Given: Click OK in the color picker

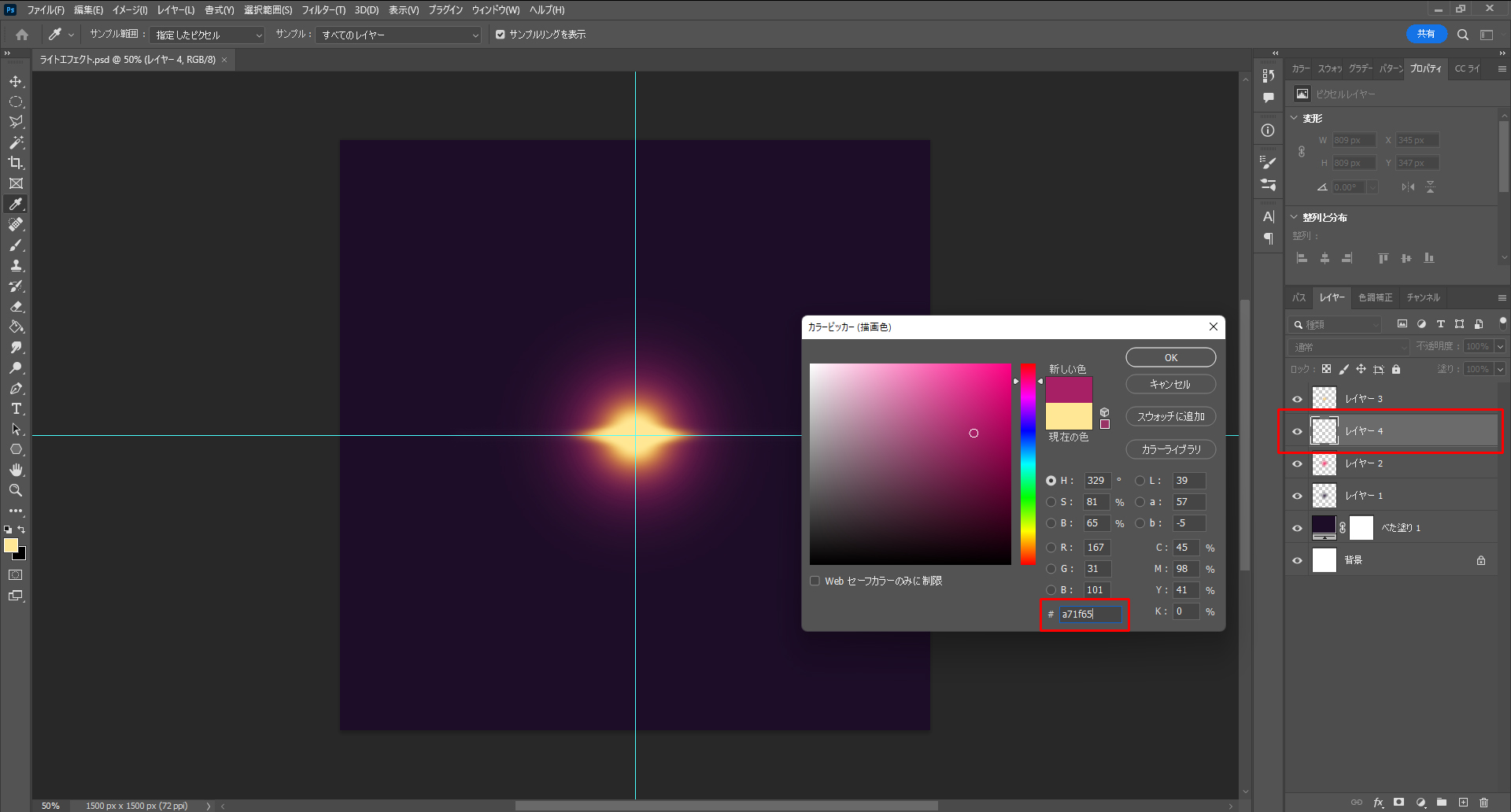Looking at the screenshot, I should 1170,358.
